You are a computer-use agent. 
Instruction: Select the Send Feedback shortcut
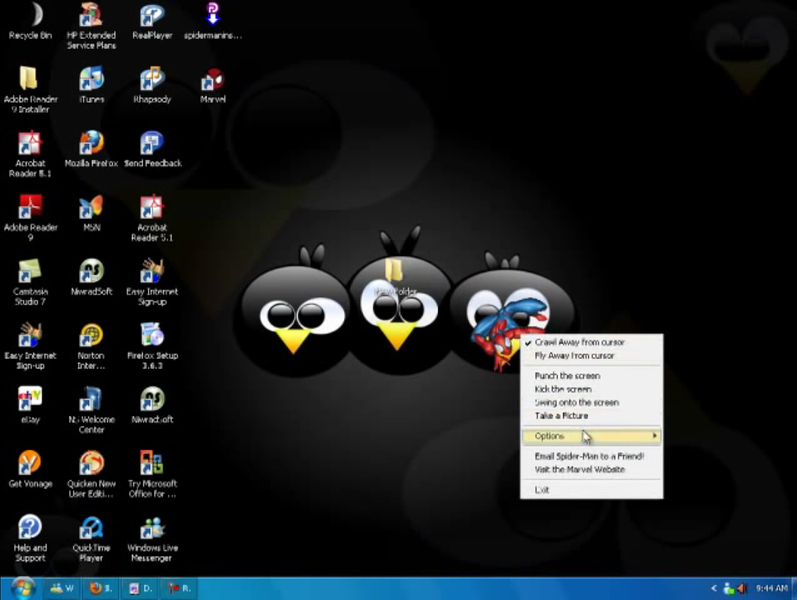[152, 148]
